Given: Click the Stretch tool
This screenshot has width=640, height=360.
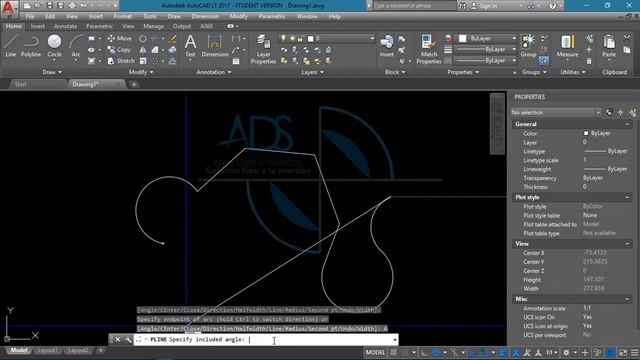Looking at the screenshot, I should [121, 61].
